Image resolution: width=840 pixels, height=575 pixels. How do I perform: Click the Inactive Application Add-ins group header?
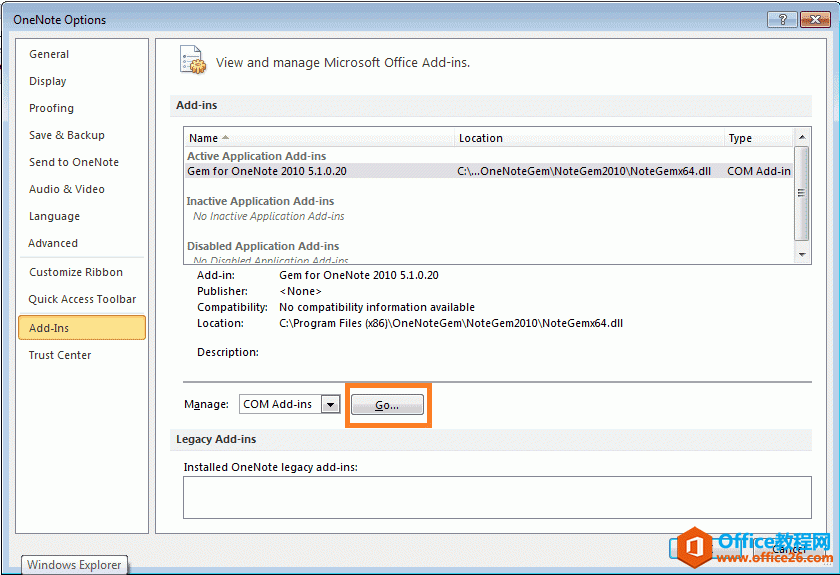click(x=260, y=201)
